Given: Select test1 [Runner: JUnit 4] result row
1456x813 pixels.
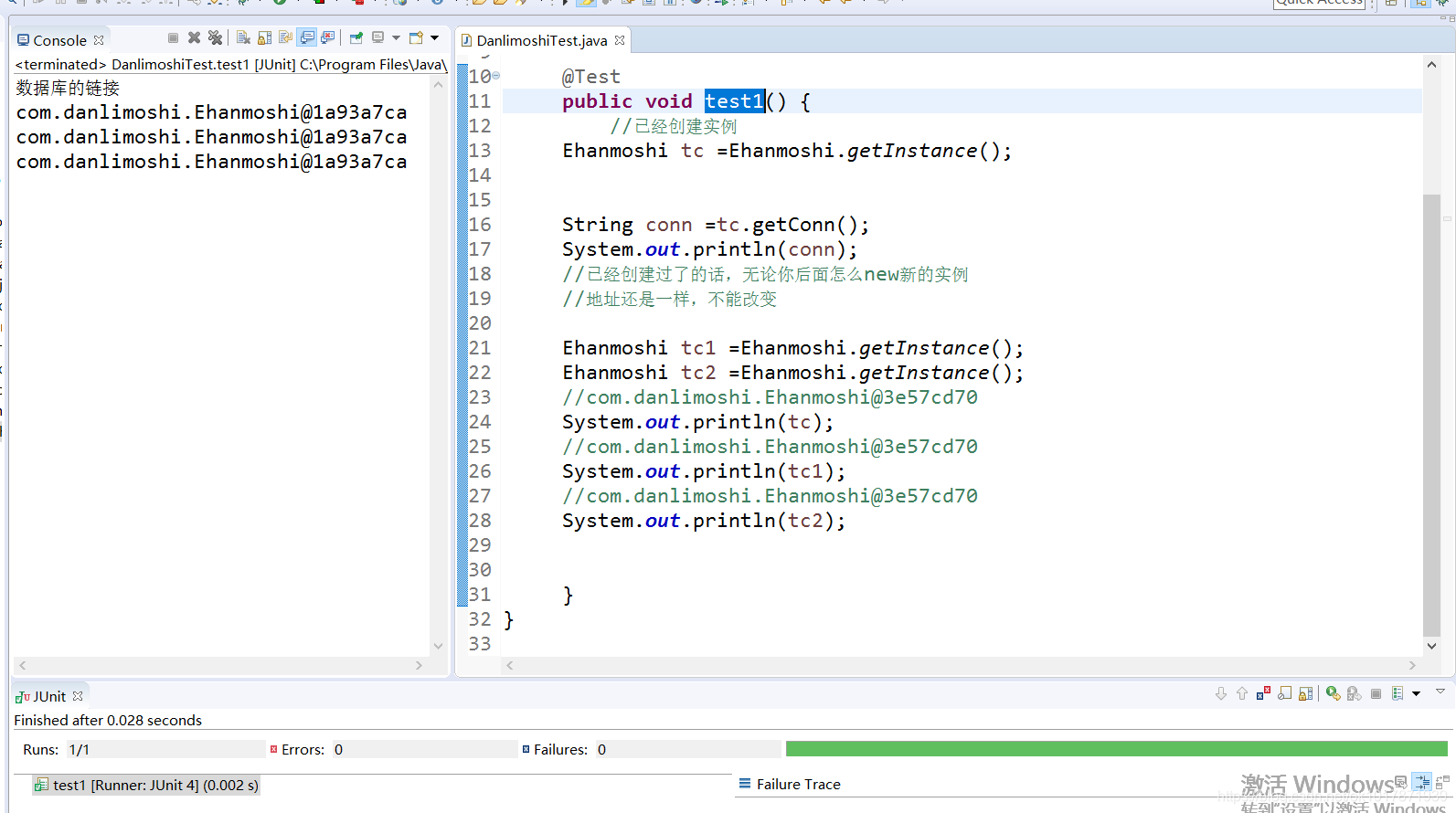Looking at the screenshot, I should [146, 785].
